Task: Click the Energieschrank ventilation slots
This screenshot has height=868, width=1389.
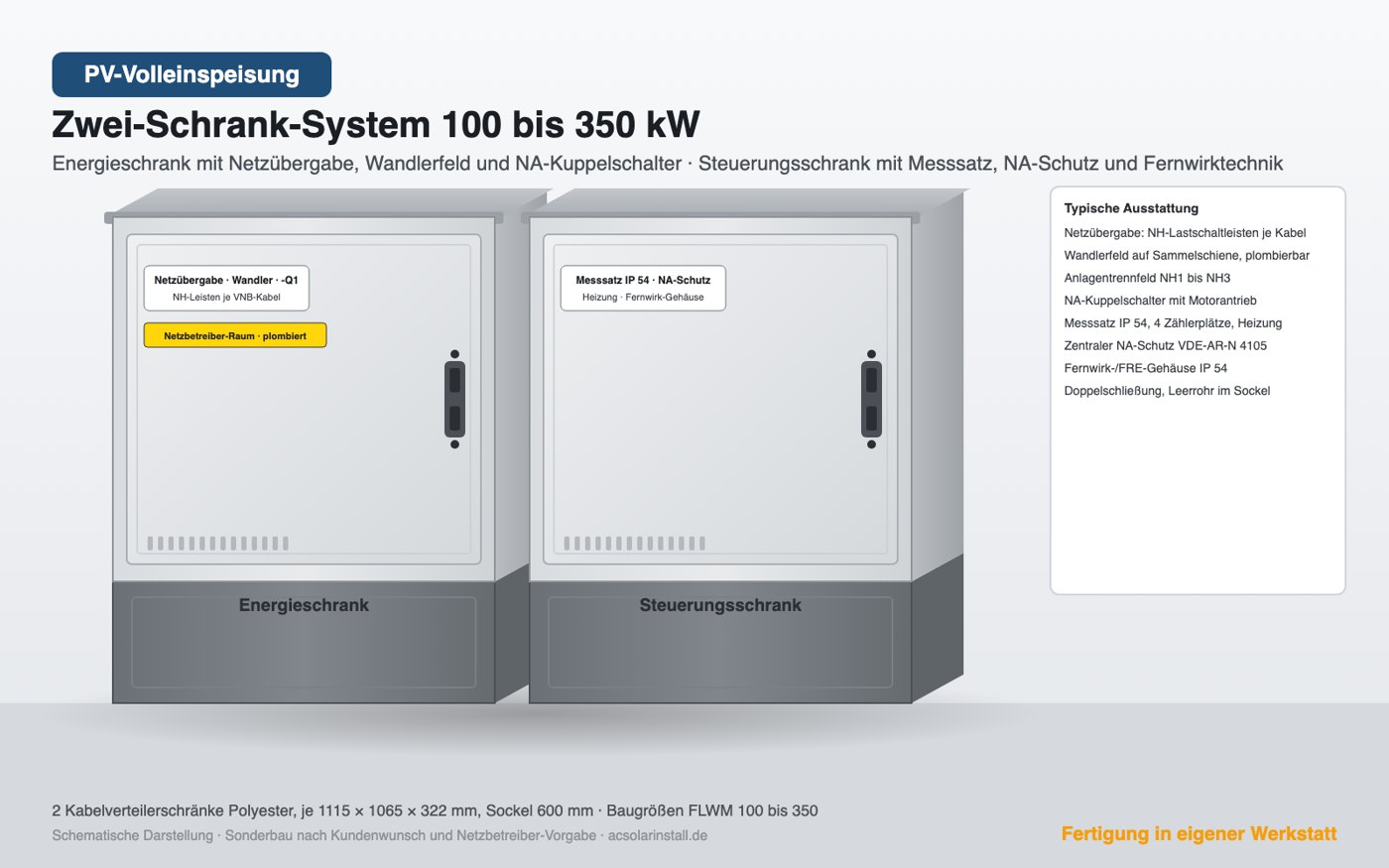Action: tap(218, 543)
